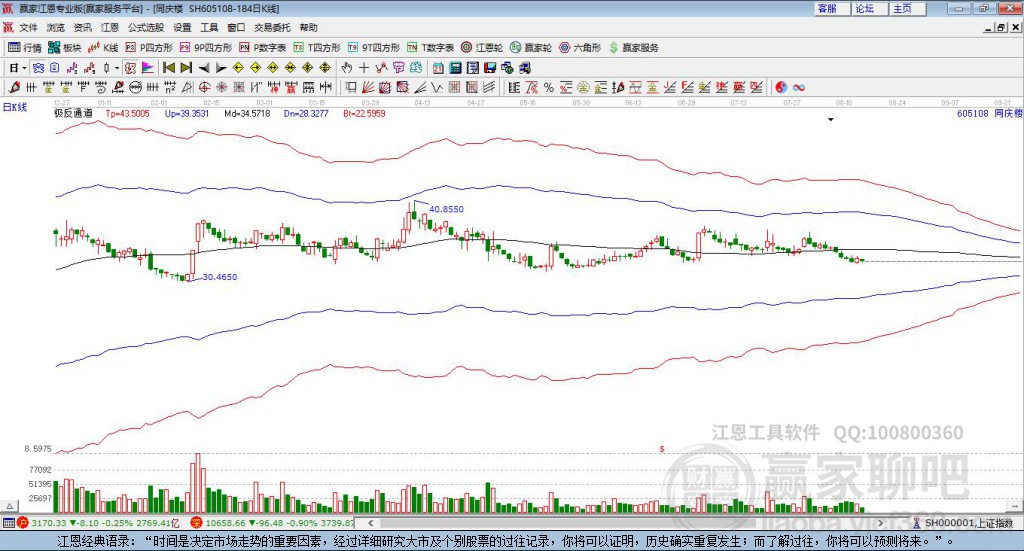Click the 论坛 button
The image size is (1024, 551).
tap(870, 8)
